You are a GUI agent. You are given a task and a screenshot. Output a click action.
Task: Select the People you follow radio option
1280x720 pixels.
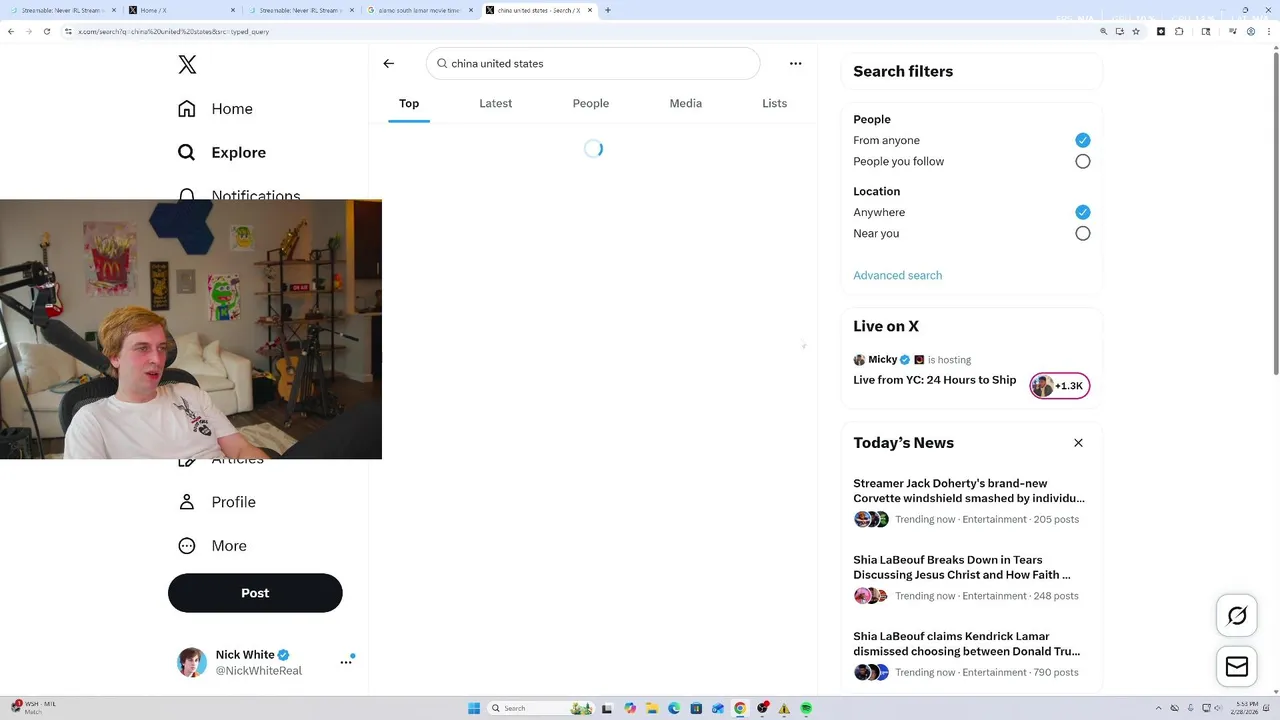point(1083,161)
